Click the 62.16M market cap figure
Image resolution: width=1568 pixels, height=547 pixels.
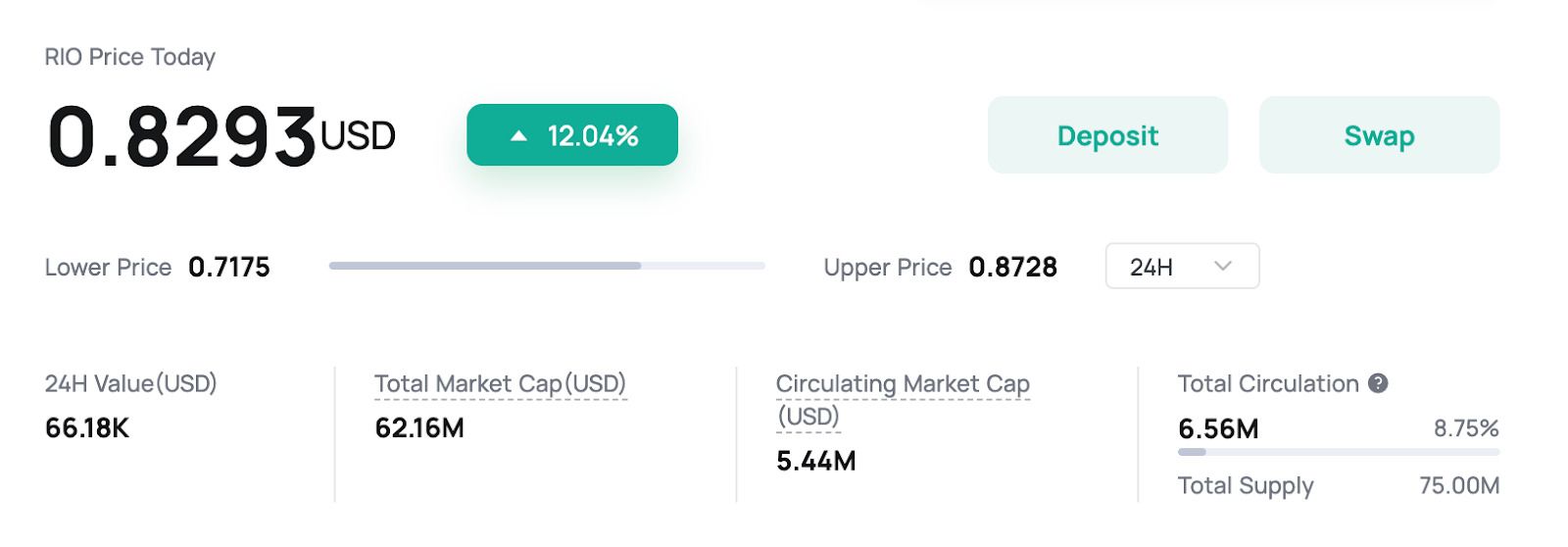point(419,428)
